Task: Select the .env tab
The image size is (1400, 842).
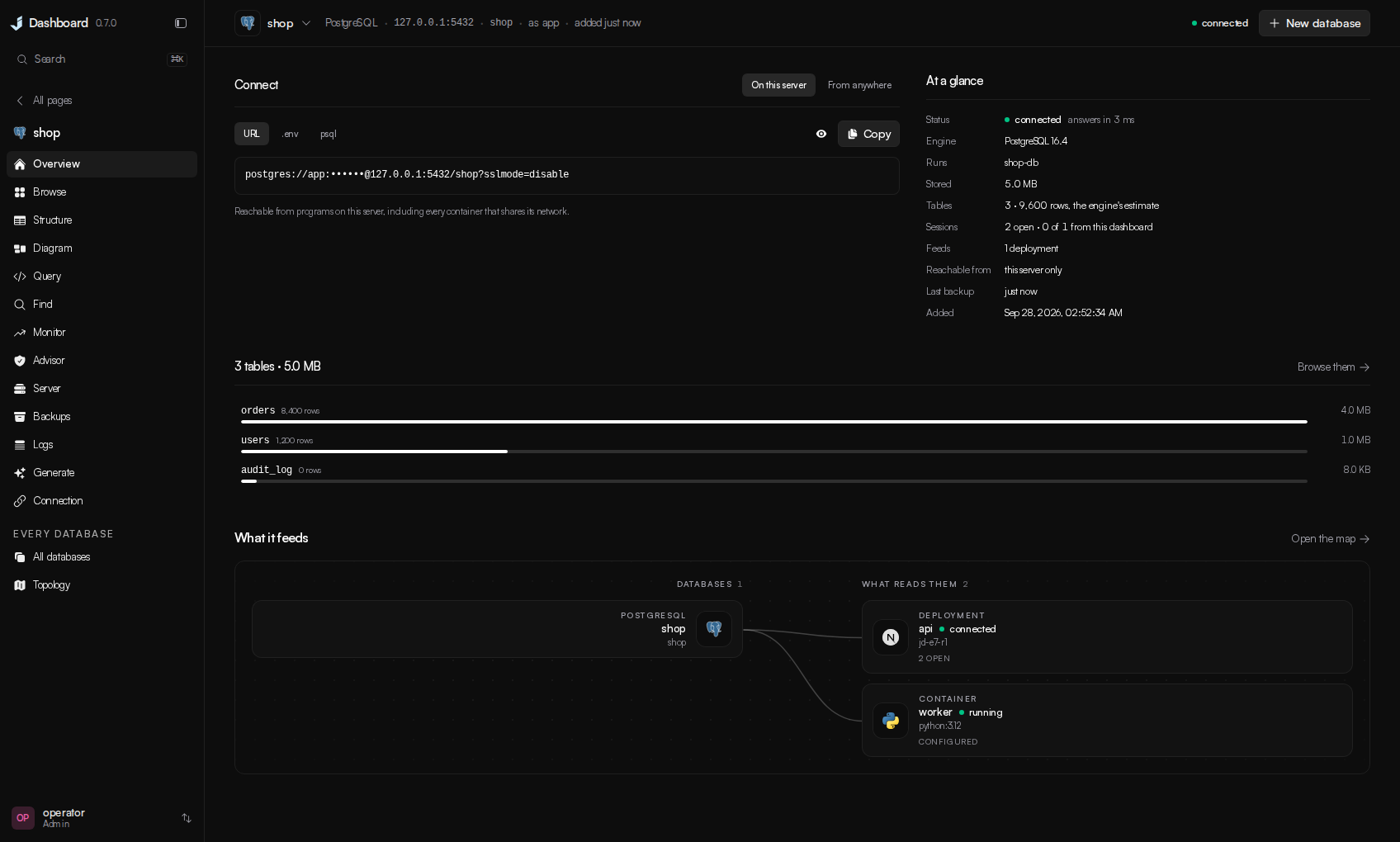Action: [x=291, y=134]
